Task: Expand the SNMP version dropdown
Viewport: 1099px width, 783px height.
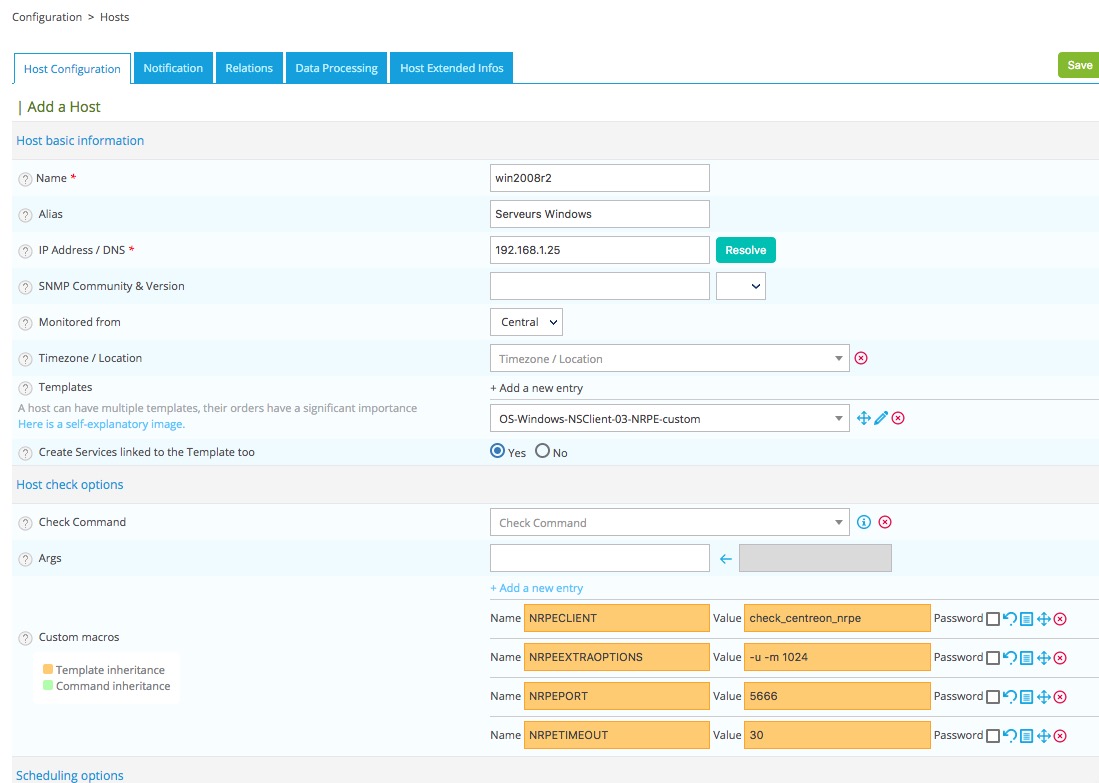Action: click(741, 286)
